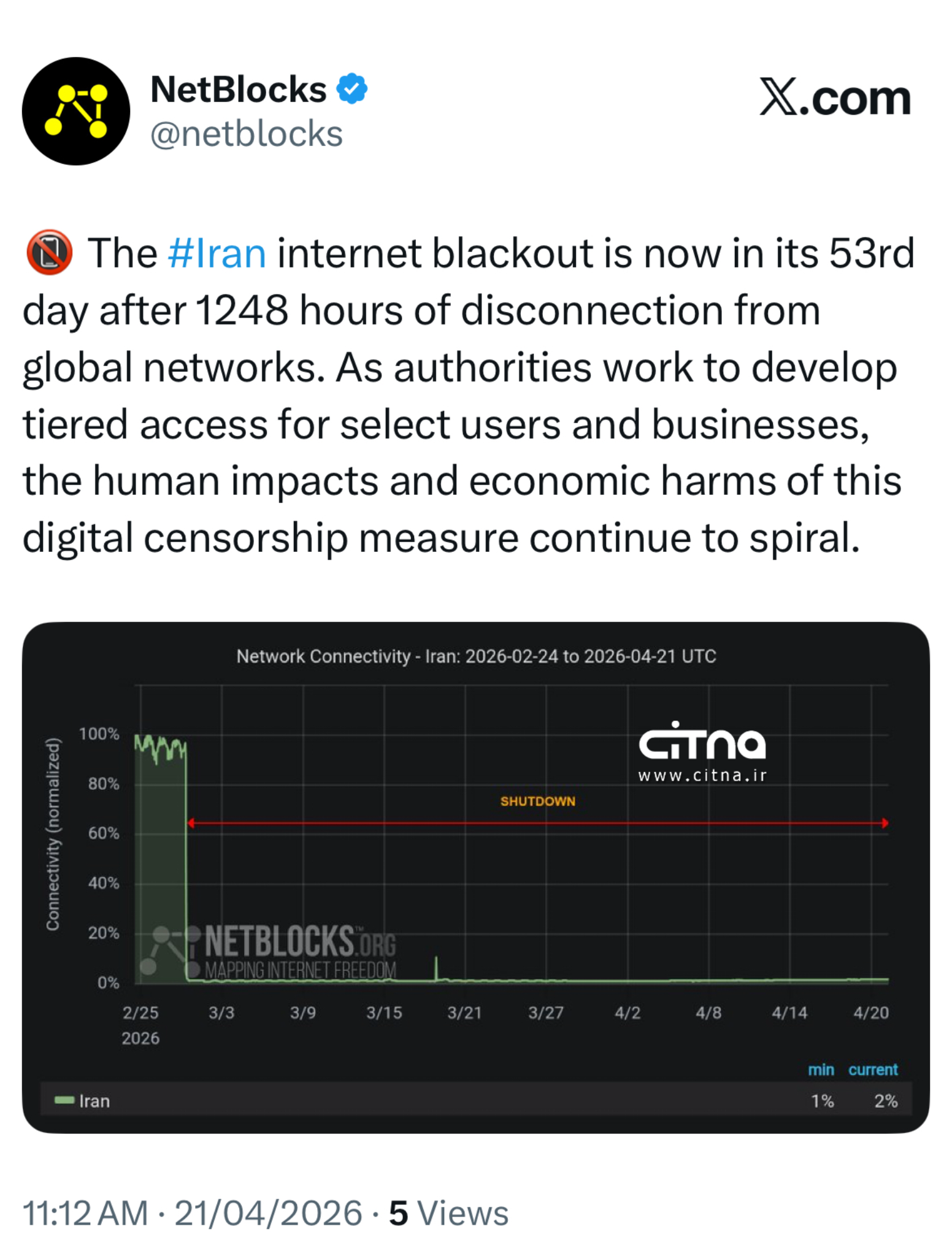Click the X.com logo
This screenshot has height=1256, width=952.
point(835,98)
